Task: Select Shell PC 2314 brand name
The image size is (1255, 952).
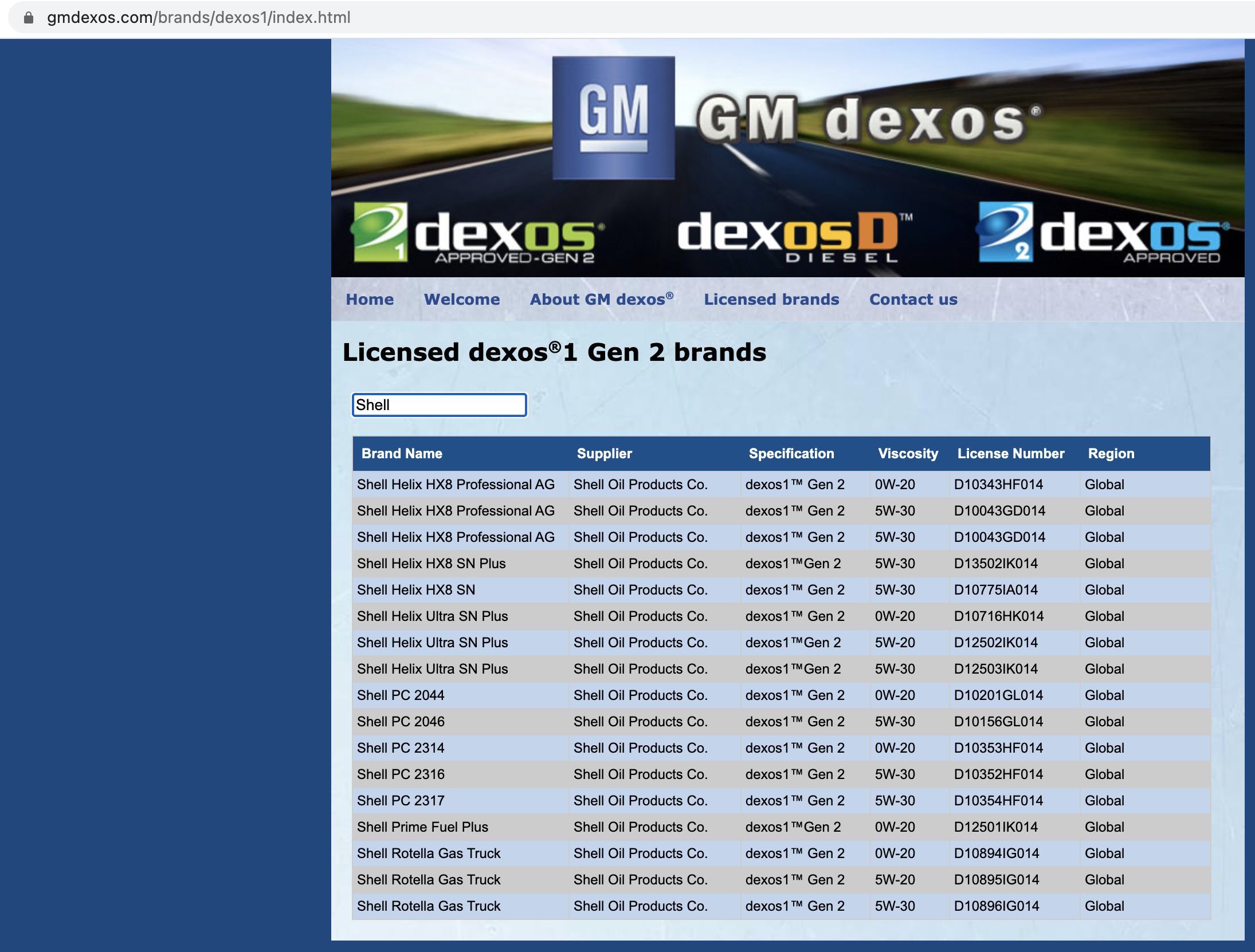Action: pyautogui.click(x=401, y=748)
